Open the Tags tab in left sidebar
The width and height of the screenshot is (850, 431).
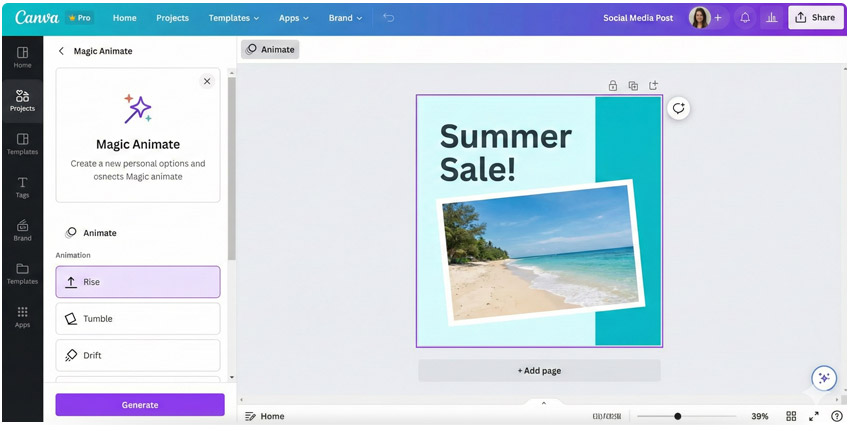[22, 187]
